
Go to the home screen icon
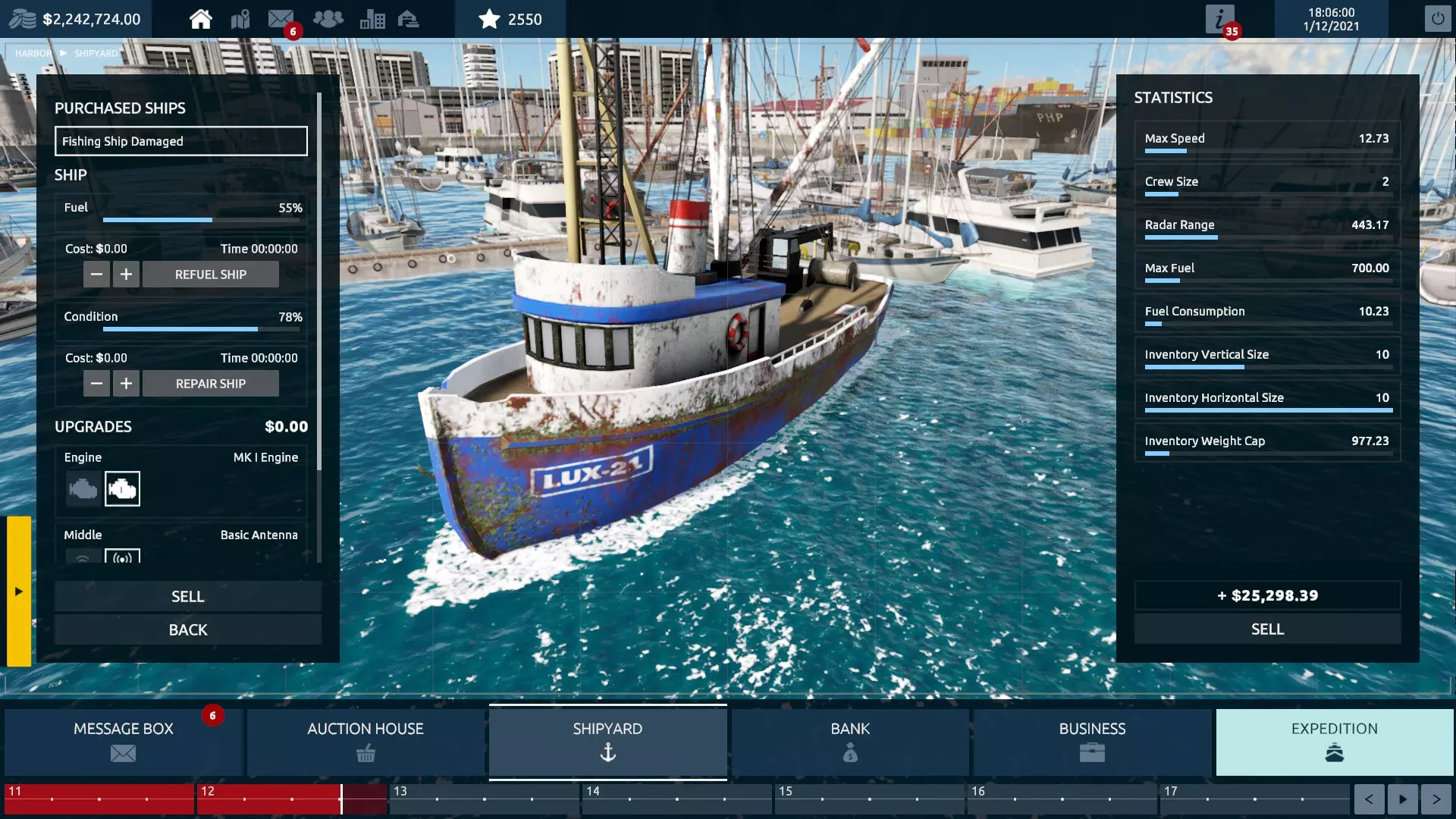[x=200, y=19]
